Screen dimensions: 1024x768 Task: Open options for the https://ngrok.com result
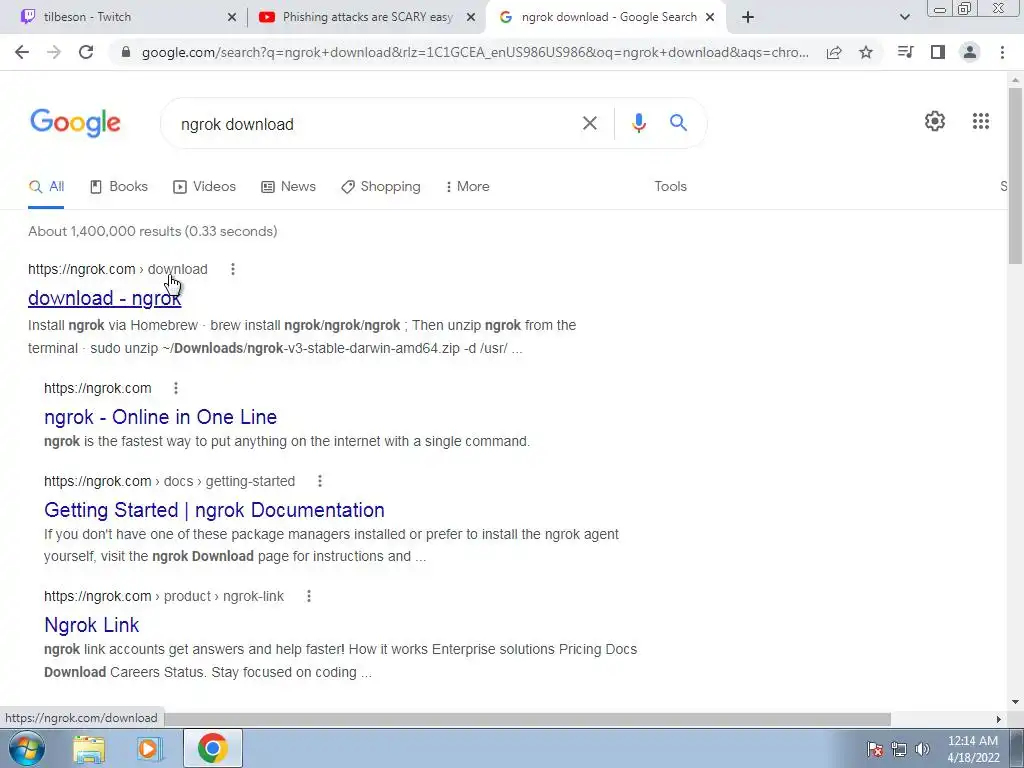tap(176, 388)
